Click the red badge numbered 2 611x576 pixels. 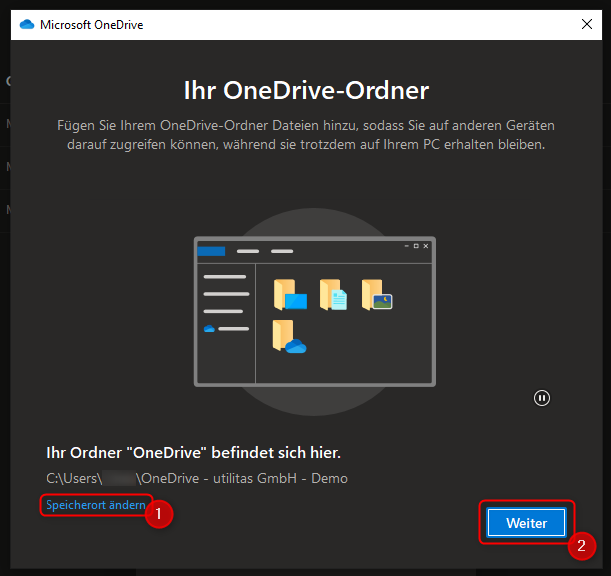[x=582, y=547]
